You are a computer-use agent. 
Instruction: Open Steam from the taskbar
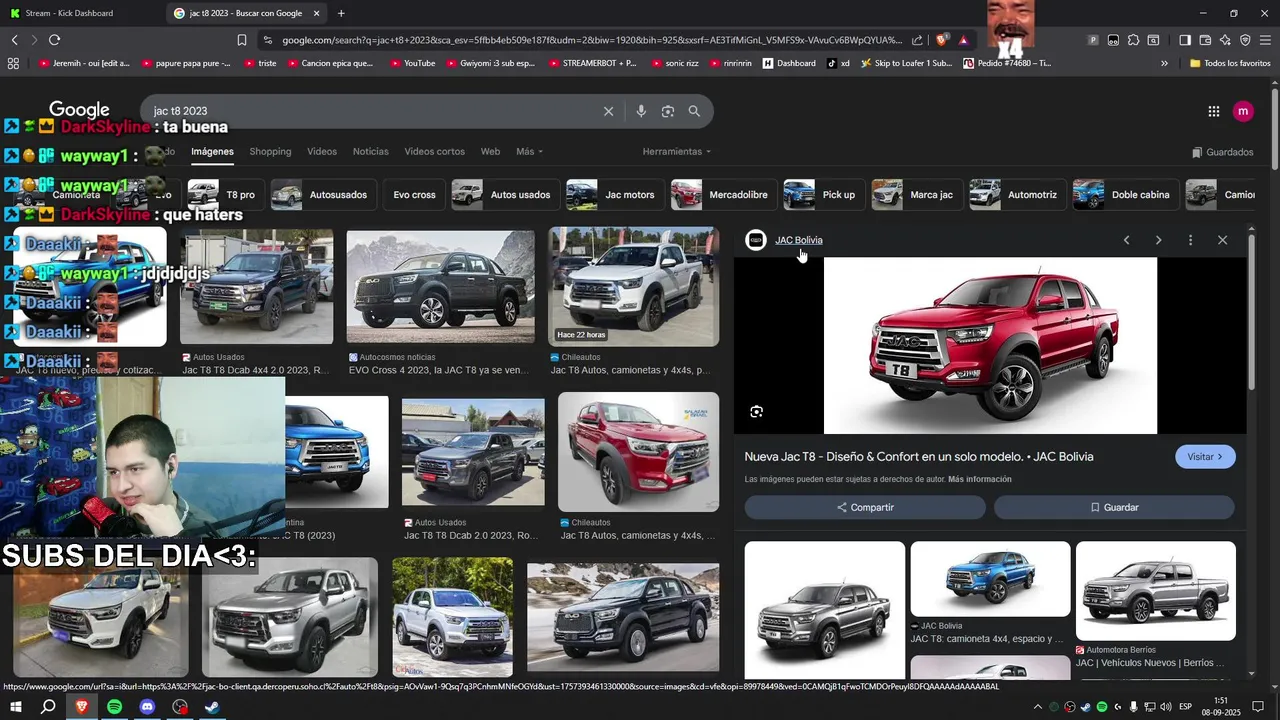pyautogui.click(x=212, y=706)
